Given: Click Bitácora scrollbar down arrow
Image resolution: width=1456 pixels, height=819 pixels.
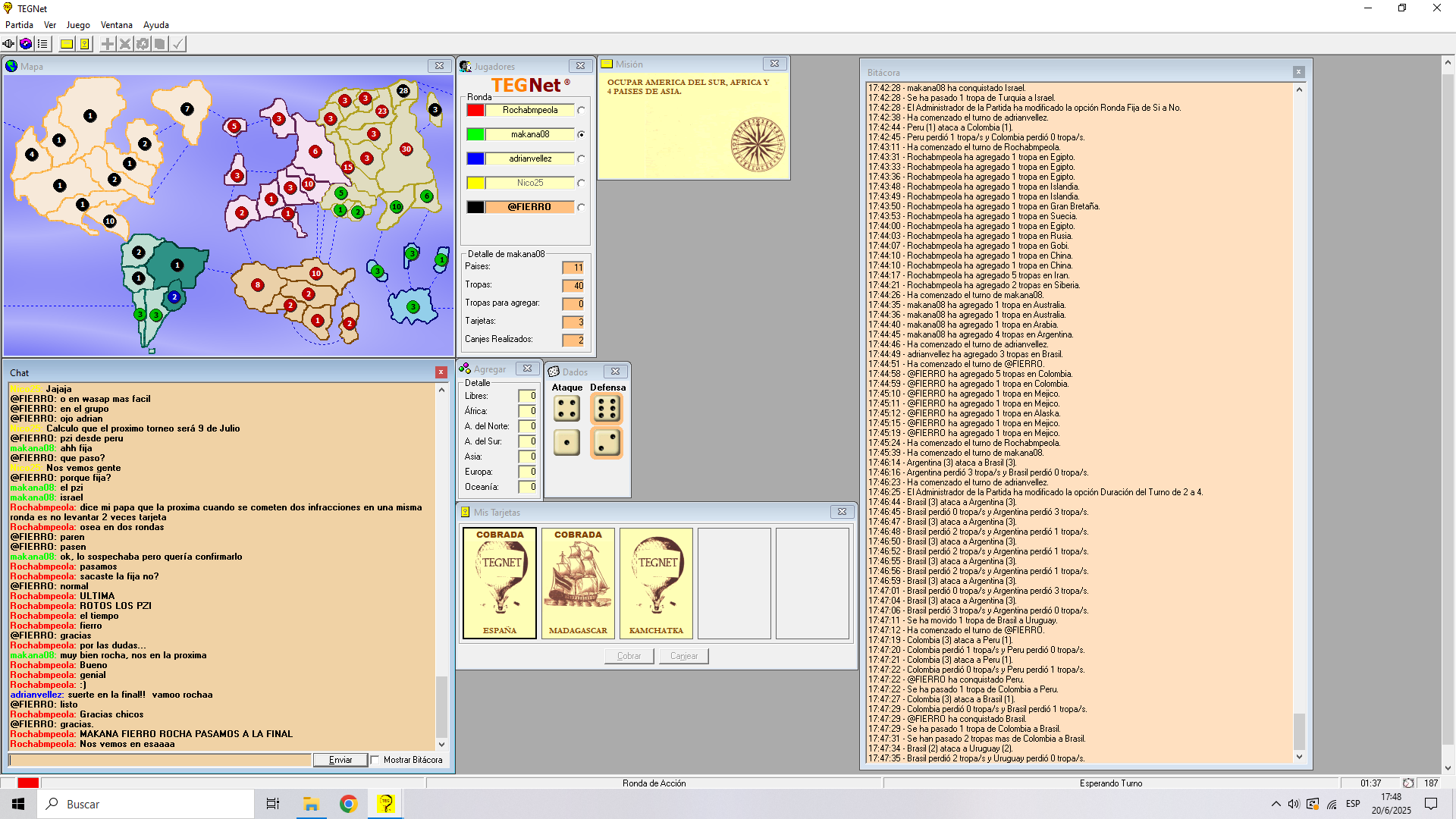Looking at the screenshot, I should point(1299,756).
